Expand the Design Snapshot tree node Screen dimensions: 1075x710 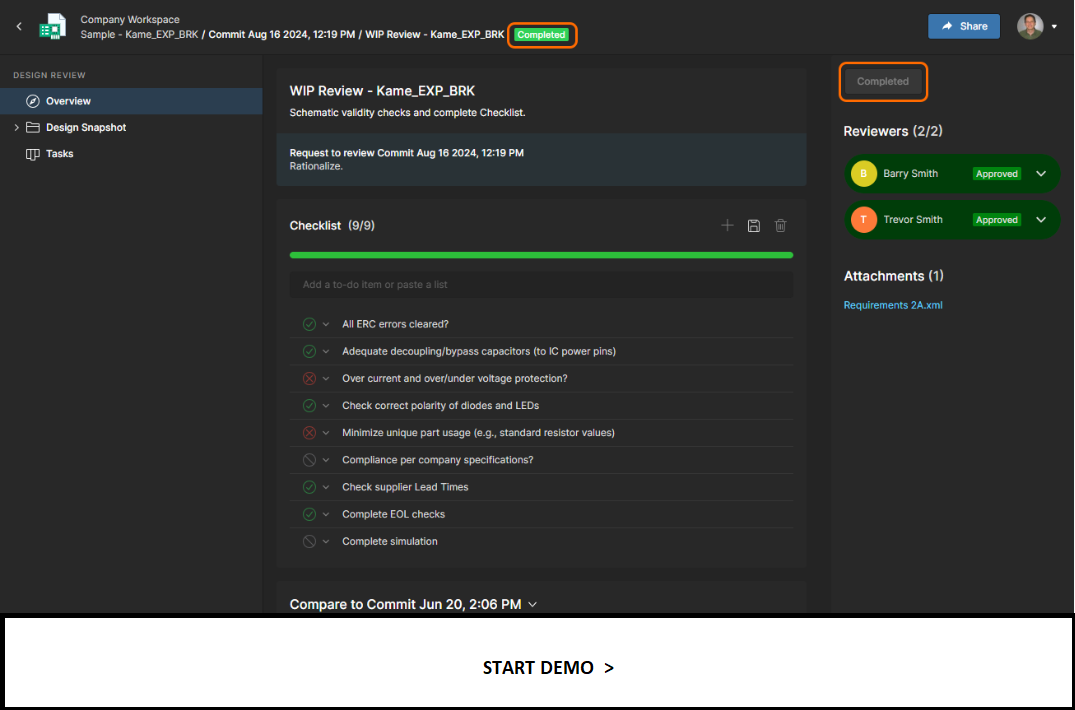pyautogui.click(x=17, y=128)
